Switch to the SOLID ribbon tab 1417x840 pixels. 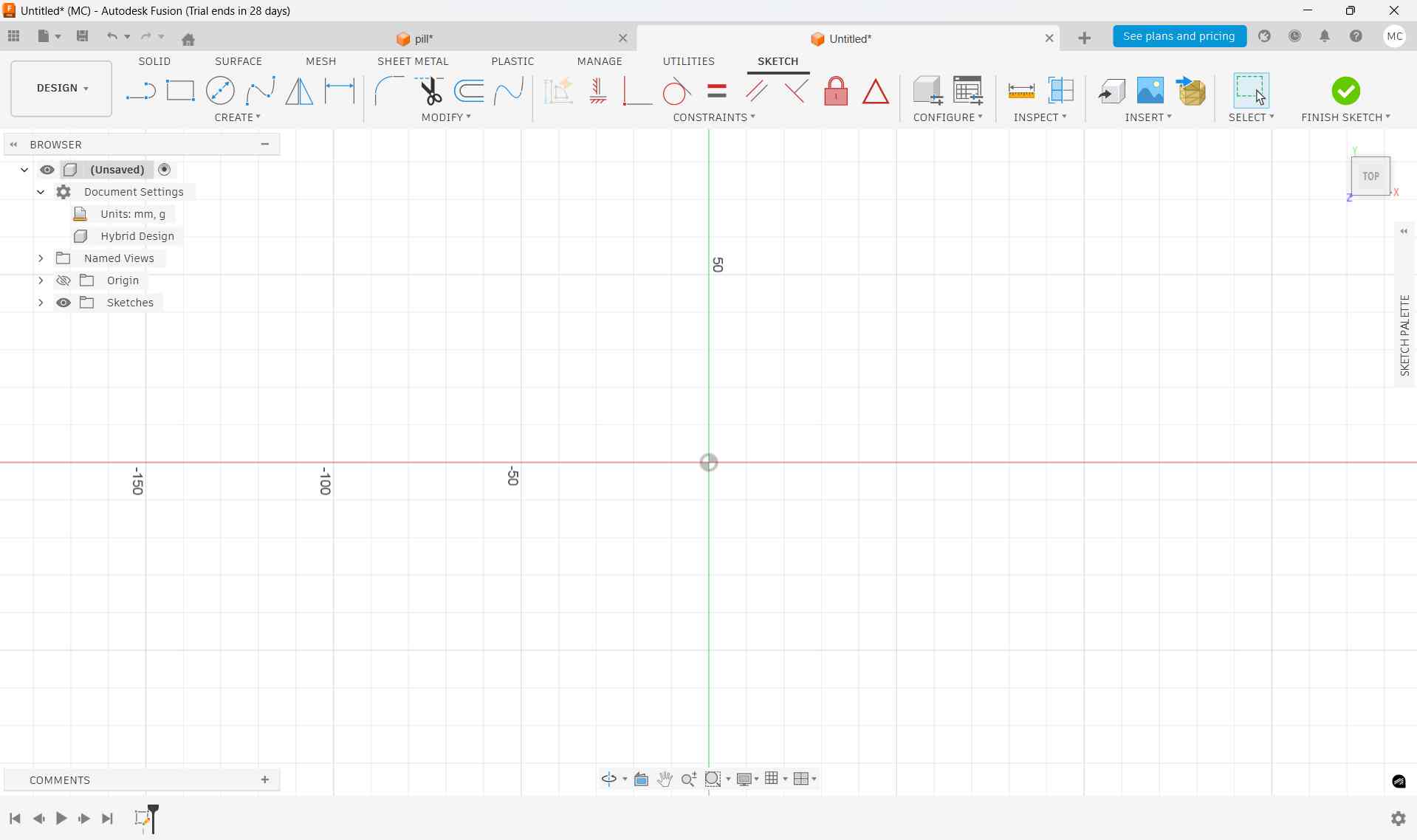point(154,61)
